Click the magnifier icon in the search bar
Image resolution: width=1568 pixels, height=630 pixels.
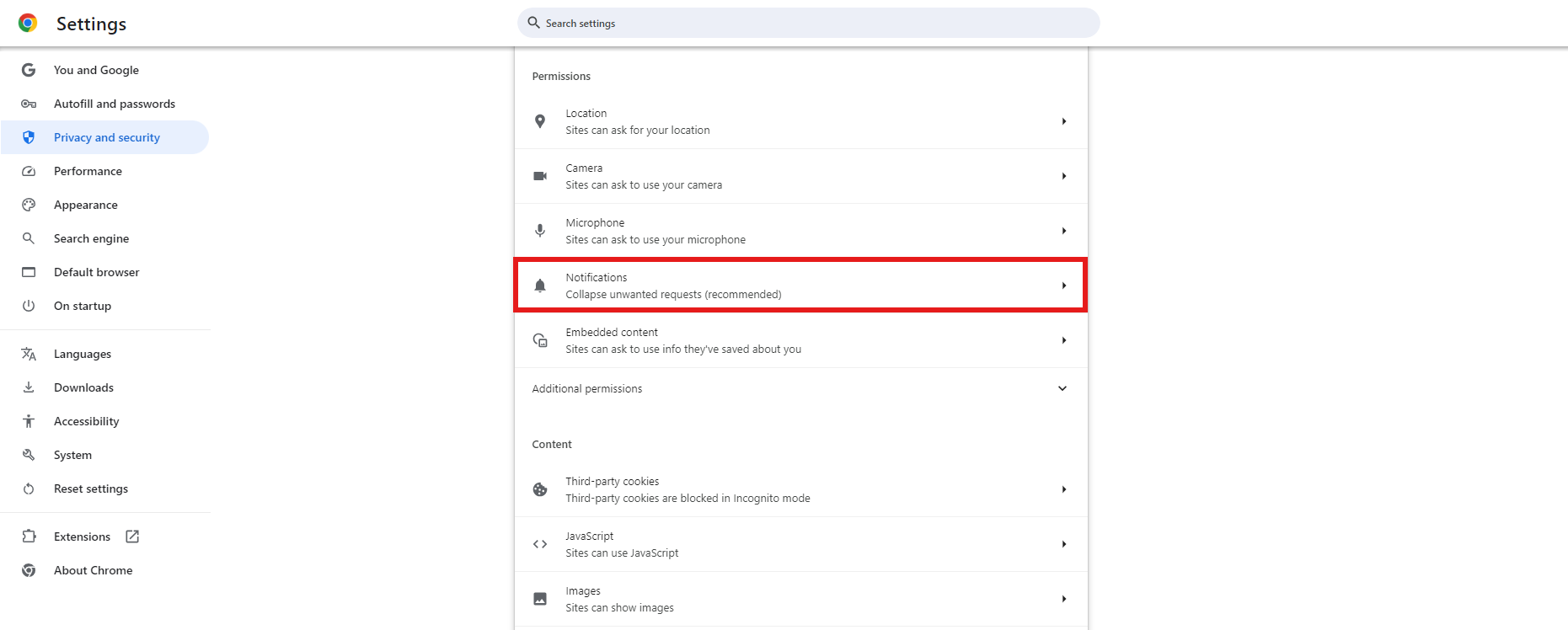pyautogui.click(x=533, y=23)
